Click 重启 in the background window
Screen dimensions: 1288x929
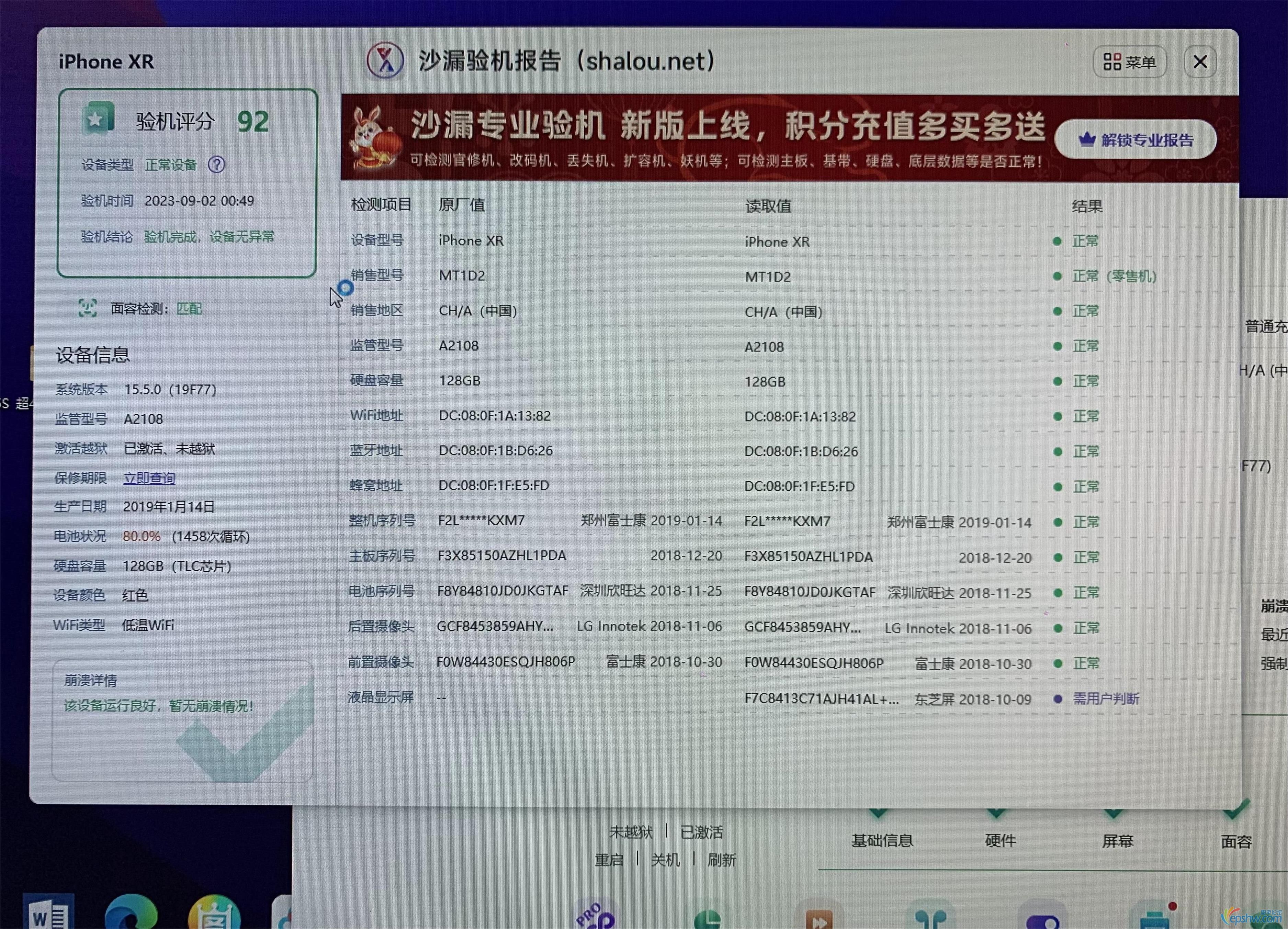pyautogui.click(x=609, y=860)
